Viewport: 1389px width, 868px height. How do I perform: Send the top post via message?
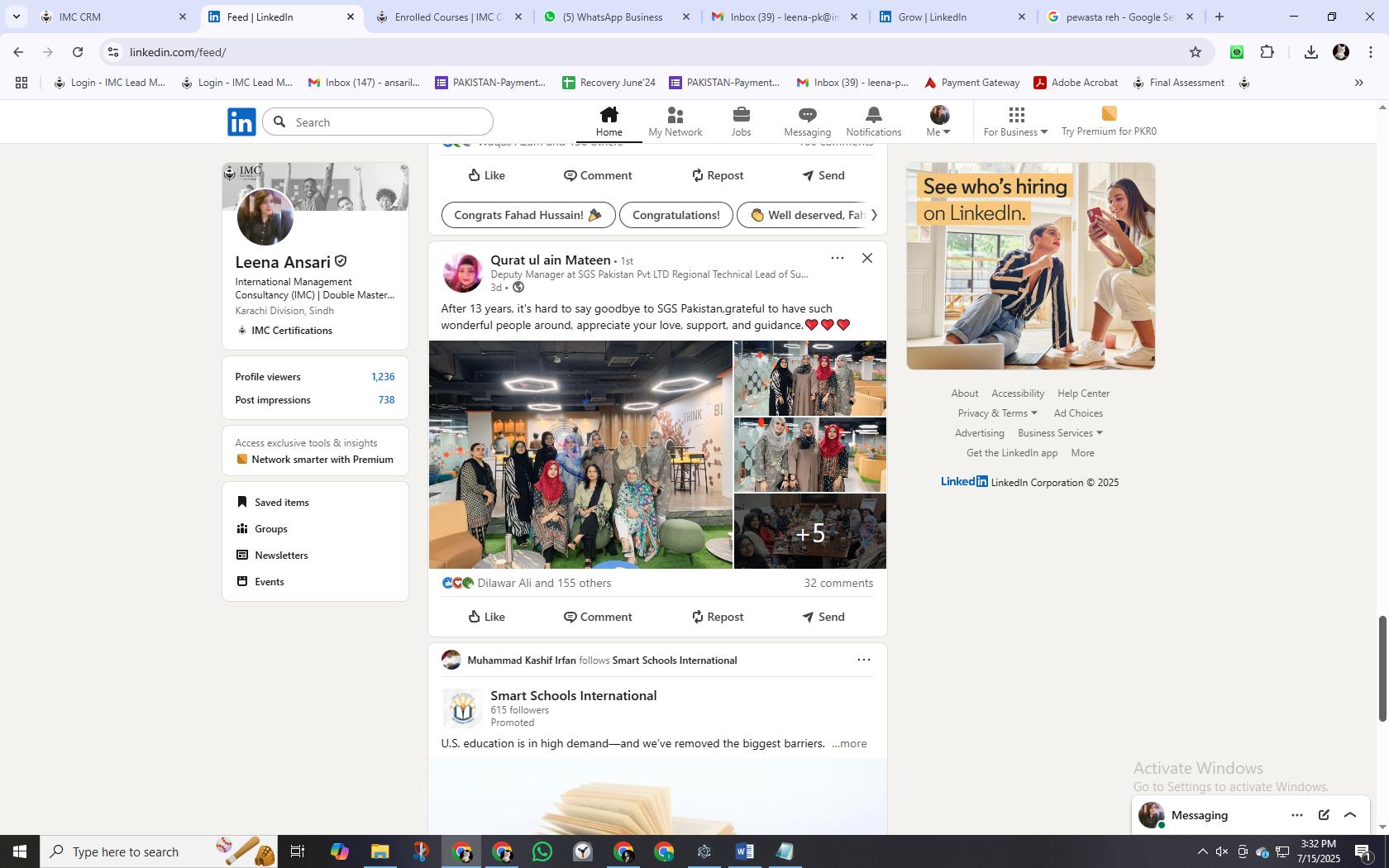(823, 175)
